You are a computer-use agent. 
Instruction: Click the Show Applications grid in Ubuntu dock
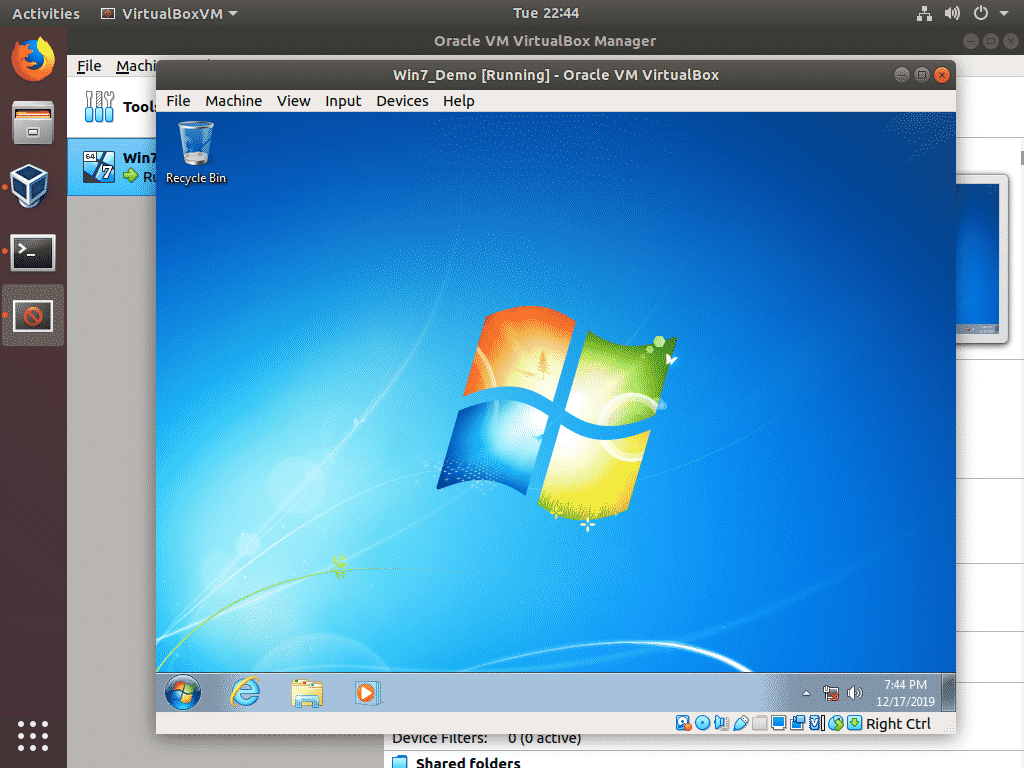click(x=33, y=735)
